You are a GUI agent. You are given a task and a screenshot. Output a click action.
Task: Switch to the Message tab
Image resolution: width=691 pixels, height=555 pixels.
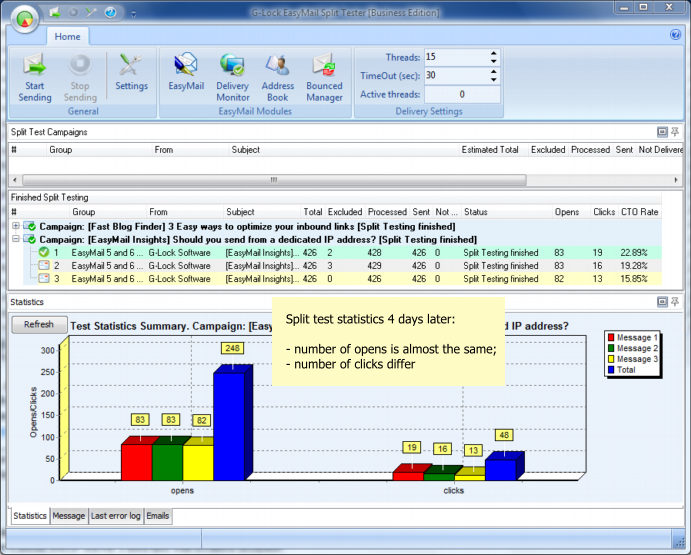pyautogui.click(x=68, y=516)
